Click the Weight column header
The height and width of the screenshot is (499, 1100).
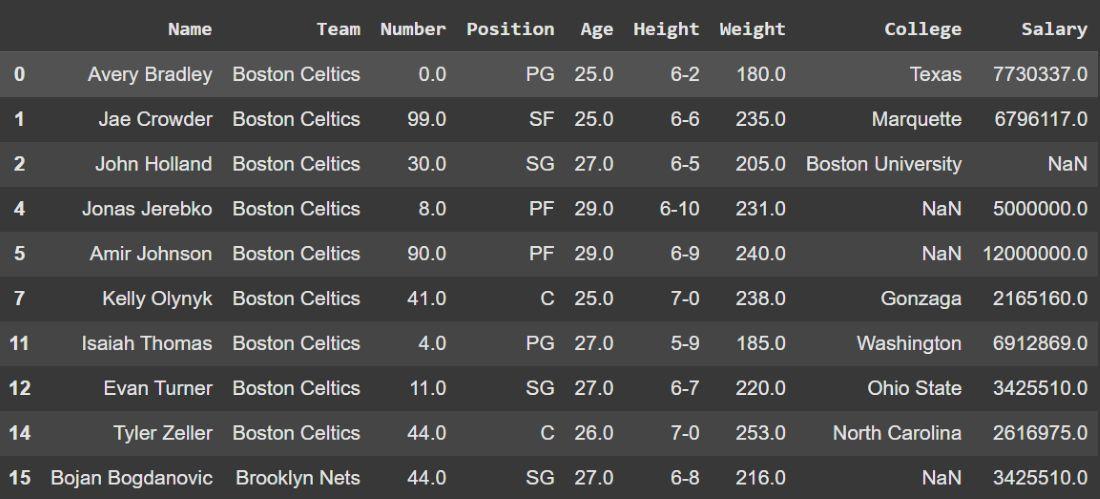tap(752, 29)
